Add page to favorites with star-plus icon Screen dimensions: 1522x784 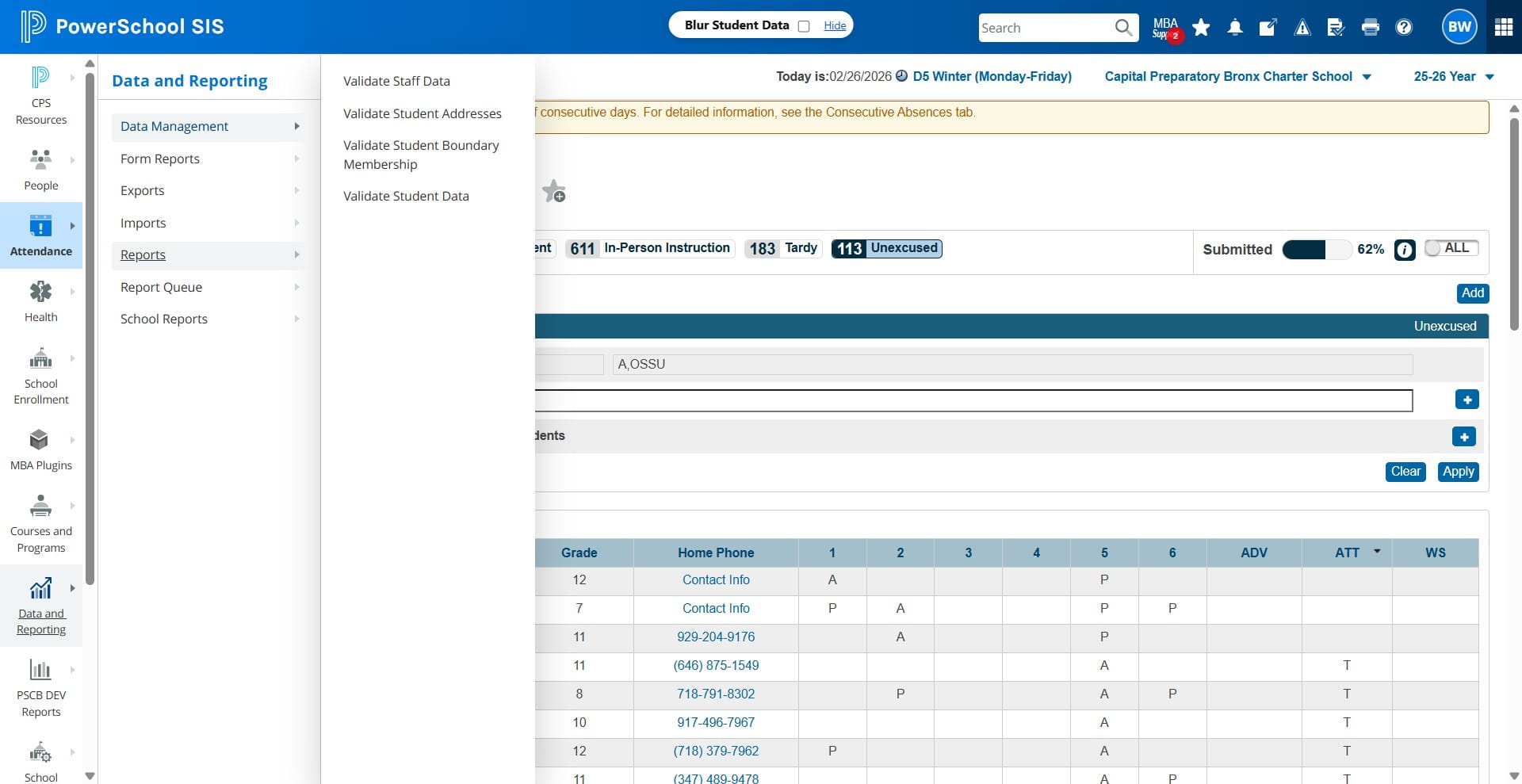(x=553, y=191)
